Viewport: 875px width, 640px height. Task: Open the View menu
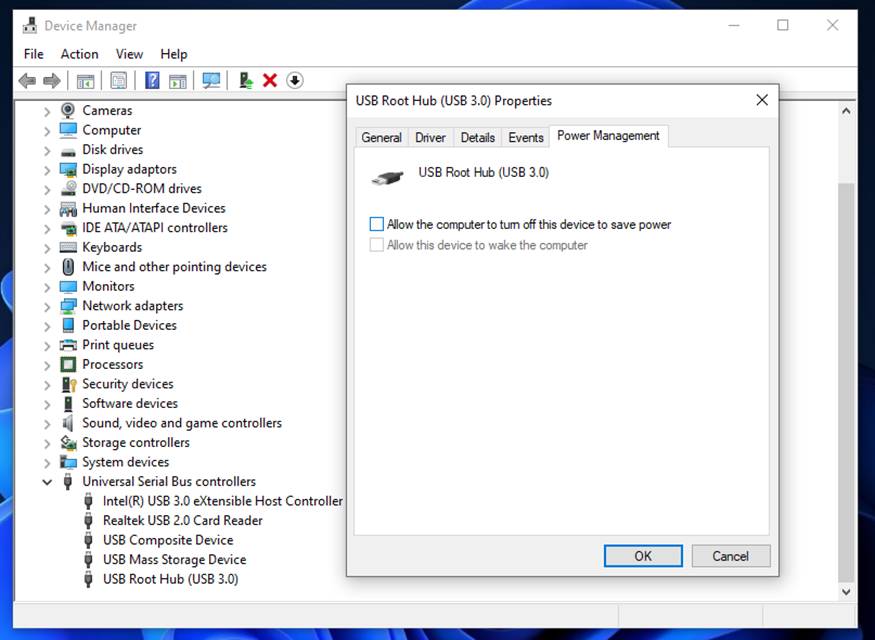click(x=129, y=54)
